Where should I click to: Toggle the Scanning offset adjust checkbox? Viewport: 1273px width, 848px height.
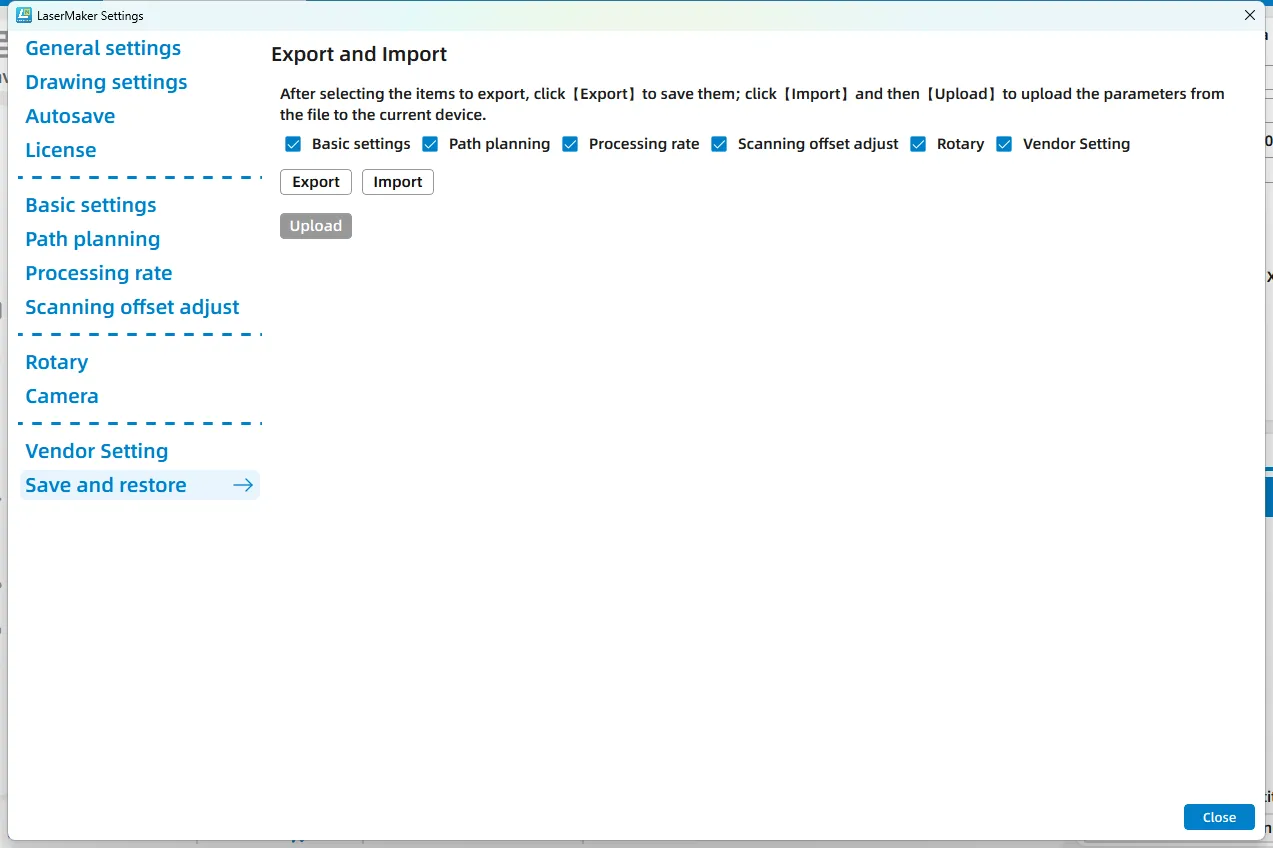pyautogui.click(x=719, y=144)
